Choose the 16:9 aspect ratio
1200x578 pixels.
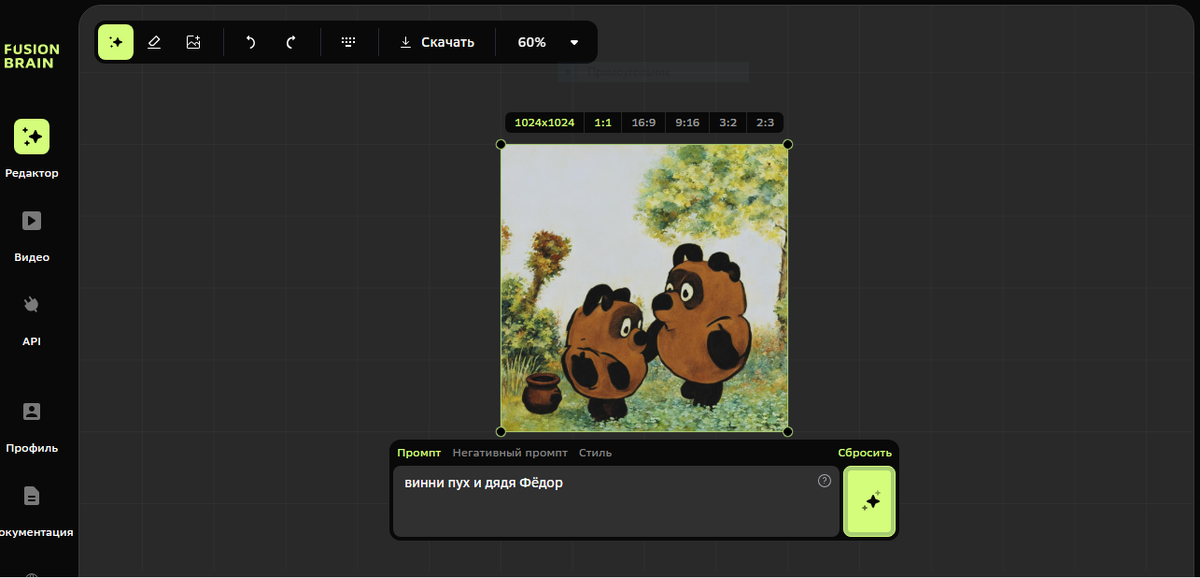pyautogui.click(x=643, y=123)
